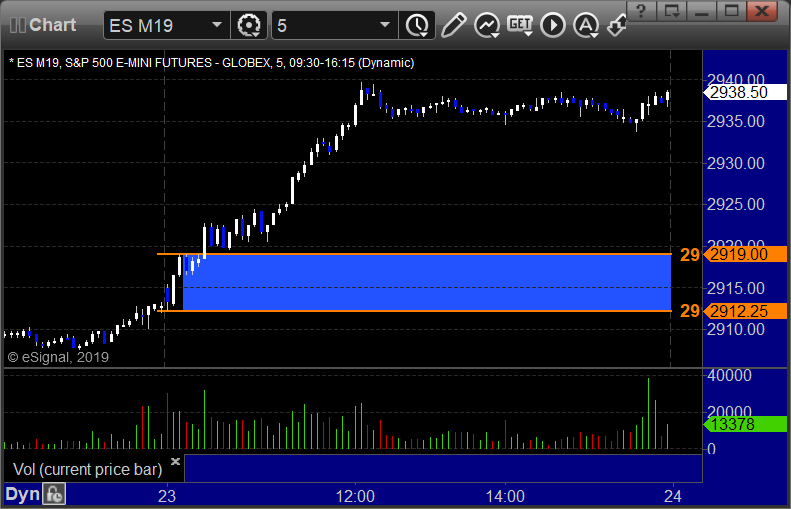Viewport: 791px width, 509px height.
Task: Click the 2915.00 price axis label
Action: (736, 289)
